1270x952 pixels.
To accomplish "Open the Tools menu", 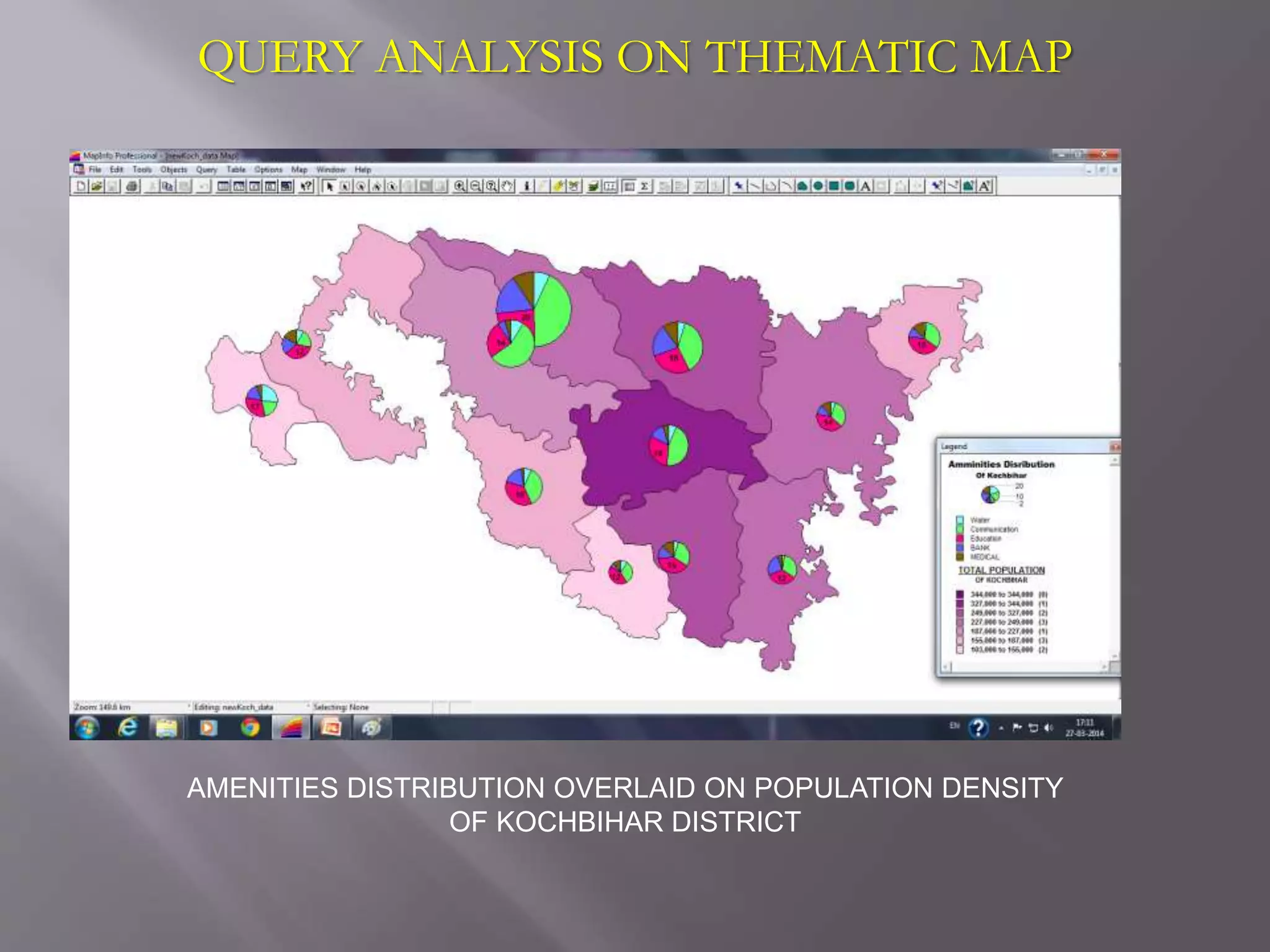I will coord(142,169).
